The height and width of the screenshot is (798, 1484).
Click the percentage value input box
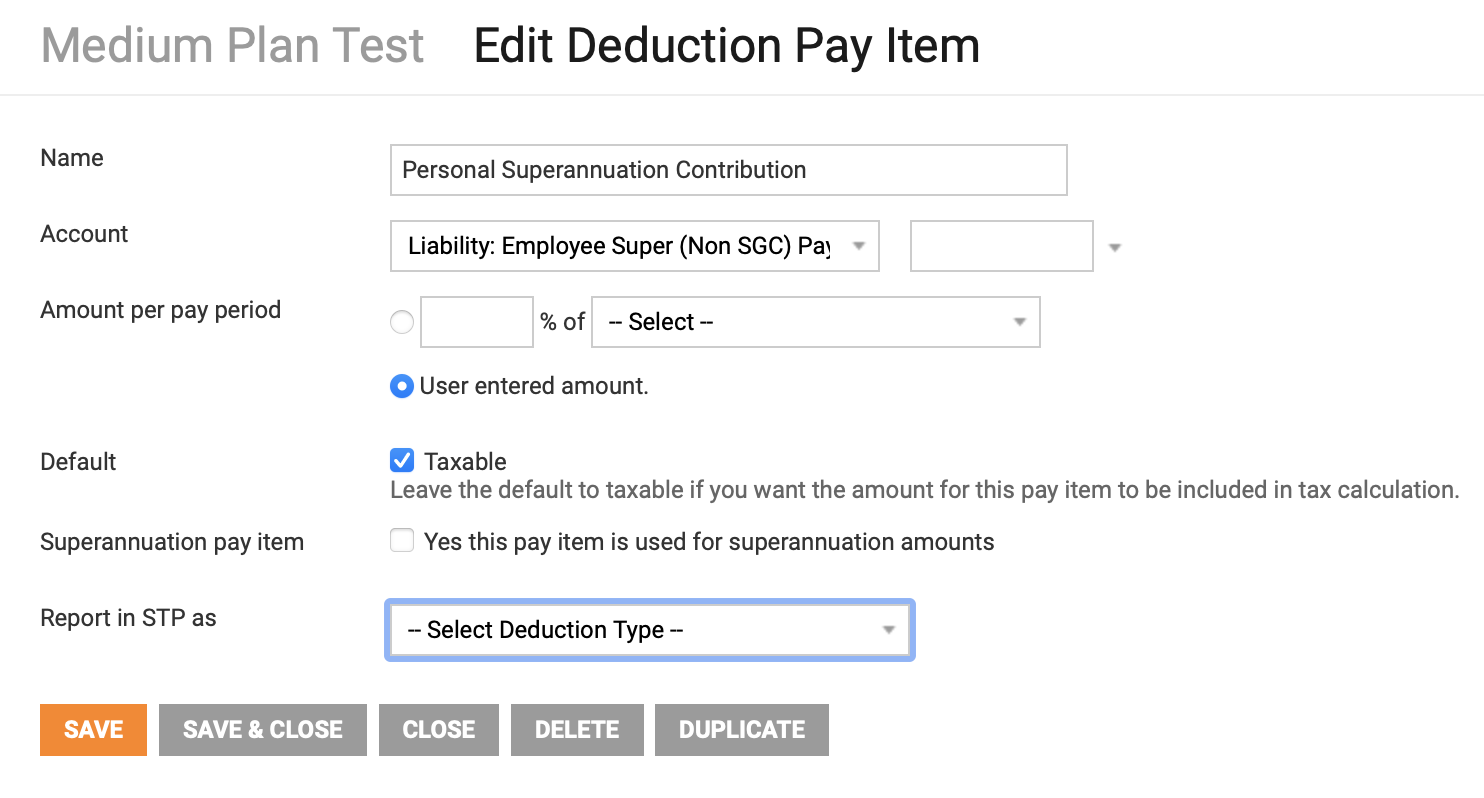tap(476, 321)
